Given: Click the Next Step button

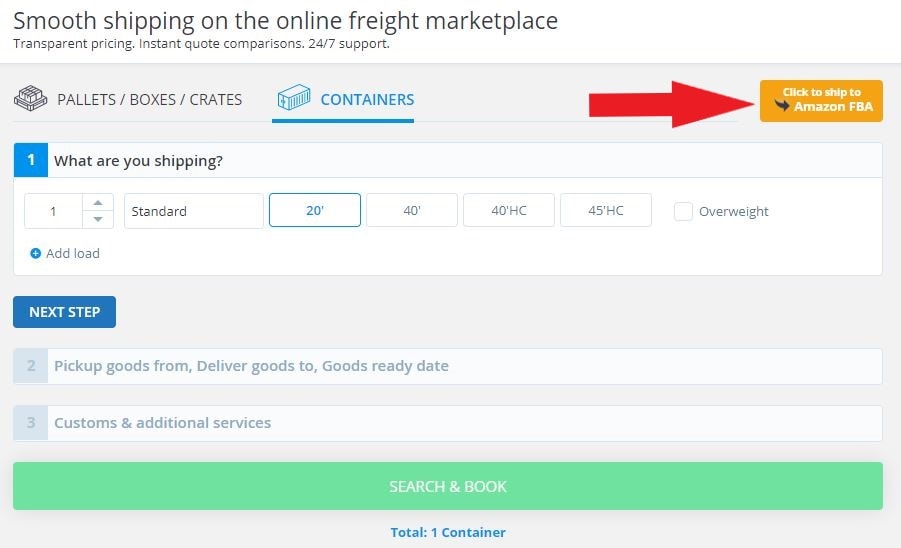Looking at the screenshot, I should 64,312.
